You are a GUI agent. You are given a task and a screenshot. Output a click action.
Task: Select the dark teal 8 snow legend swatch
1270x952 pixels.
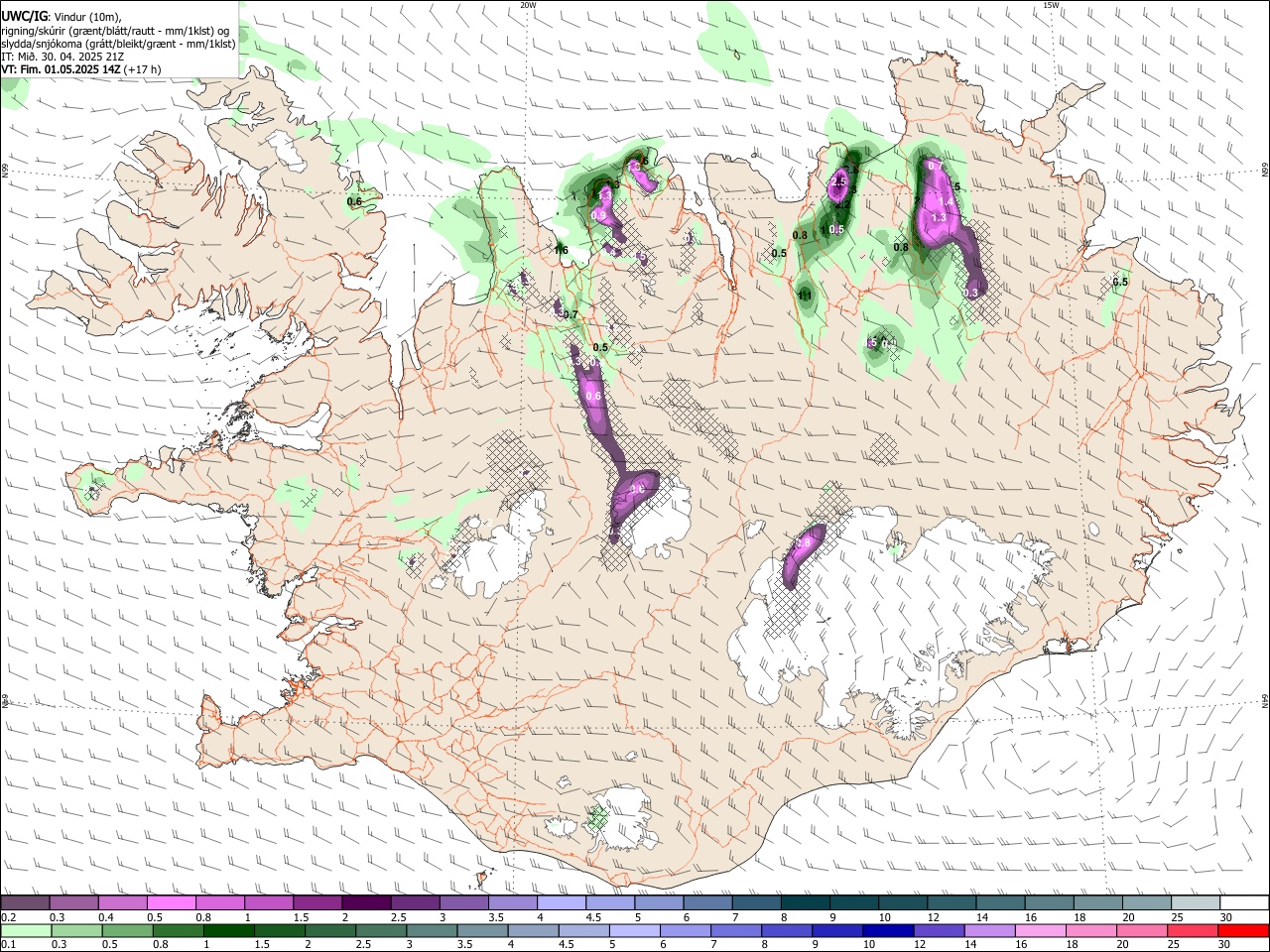coord(805,903)
